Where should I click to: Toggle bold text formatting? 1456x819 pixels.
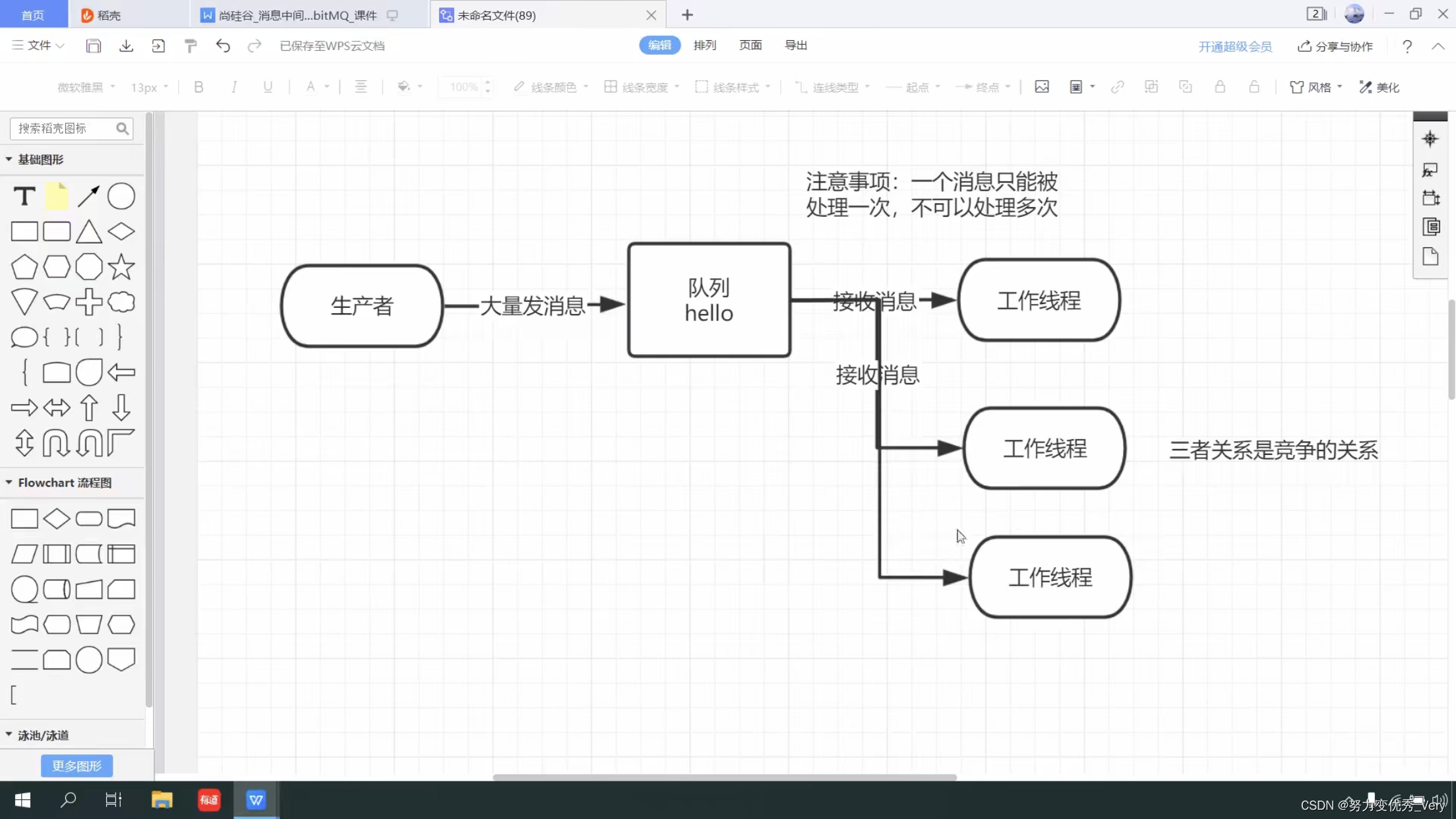[198, 87]
